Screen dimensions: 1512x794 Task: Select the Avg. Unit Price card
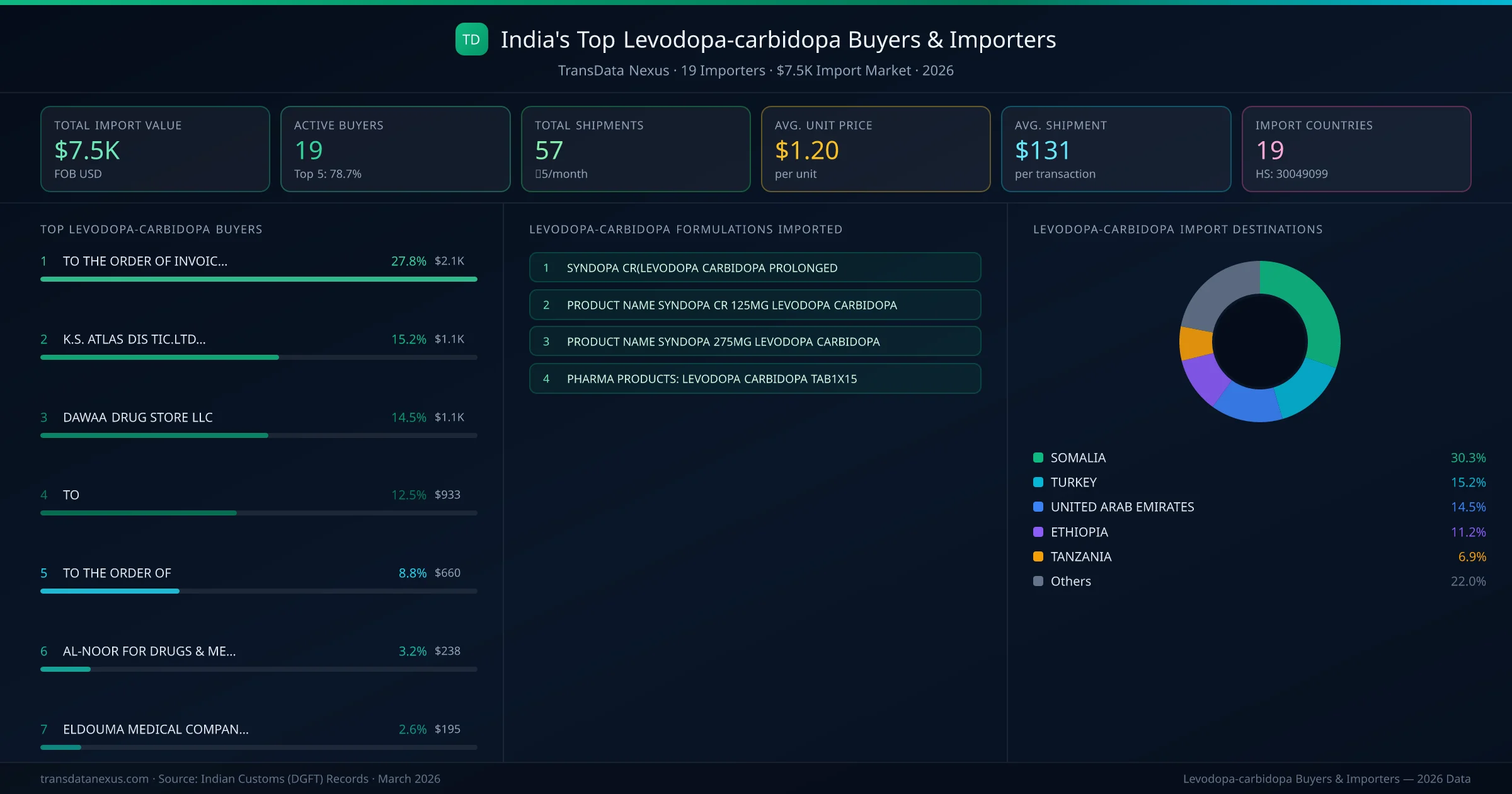876,149
